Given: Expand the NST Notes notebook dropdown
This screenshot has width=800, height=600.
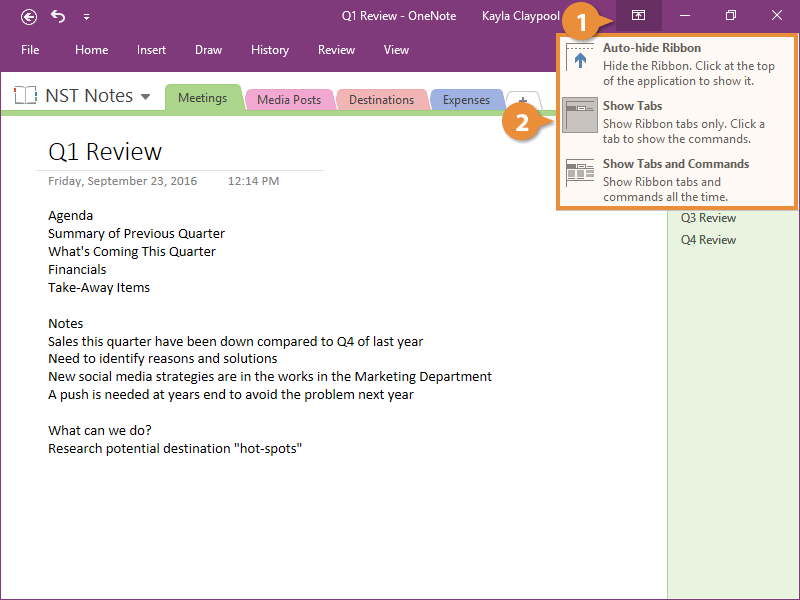Looking at the screenshot, I should (x=146, y=97).
